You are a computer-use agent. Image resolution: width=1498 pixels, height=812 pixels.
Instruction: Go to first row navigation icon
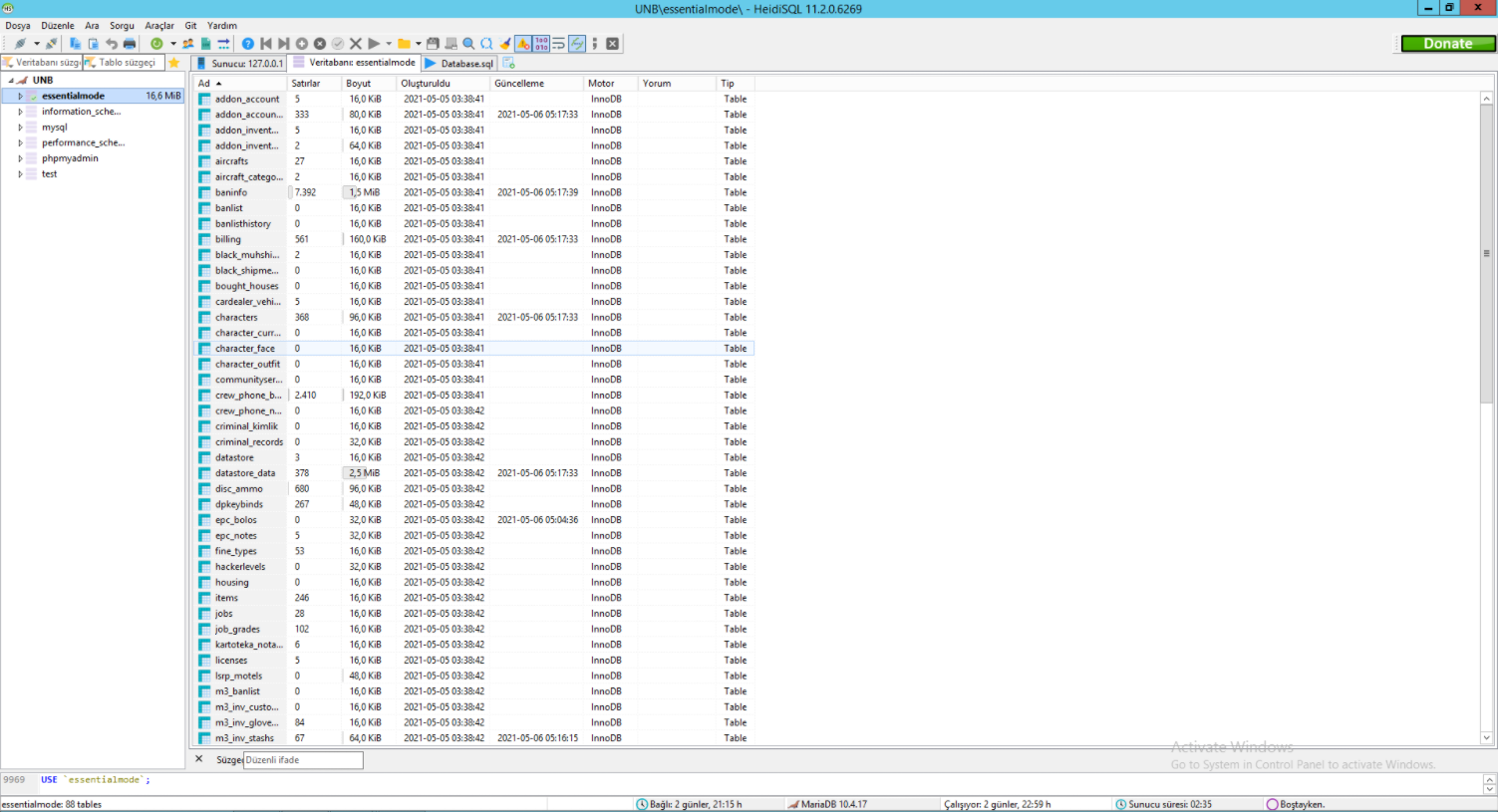tap(266, 44)
